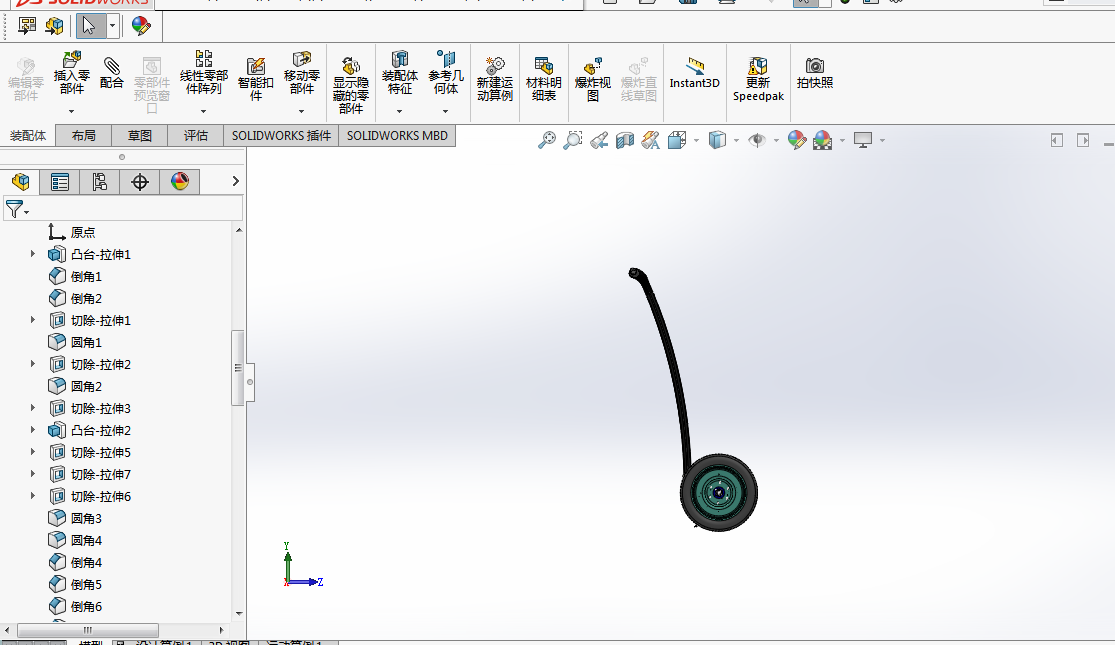Click View Orientation cube icon
The width and height of the screenshot is (1115, 645).
677,140
